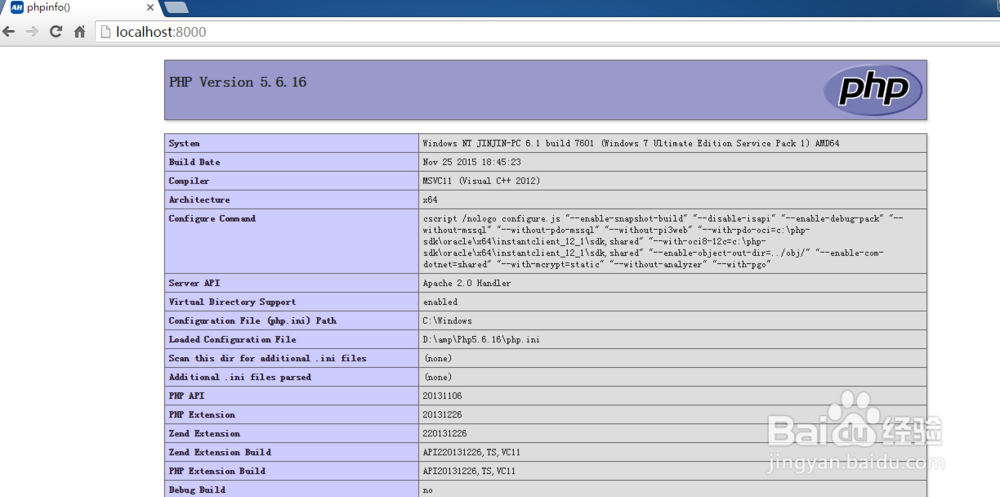The height and width of the screenshot is (497, 1000).
Task: Click the '20131106' PHP API value
Action: [x=442, y=396]
